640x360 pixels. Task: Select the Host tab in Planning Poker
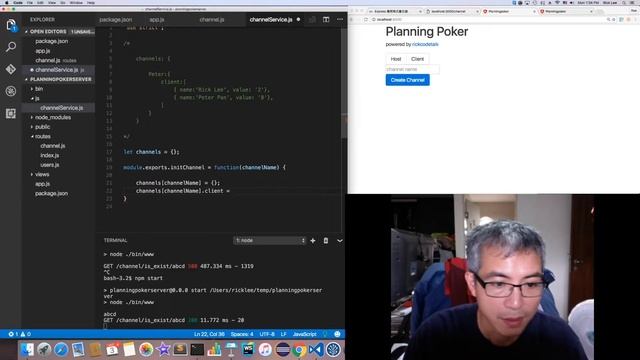pyautogui.click(x=396, y=59)
